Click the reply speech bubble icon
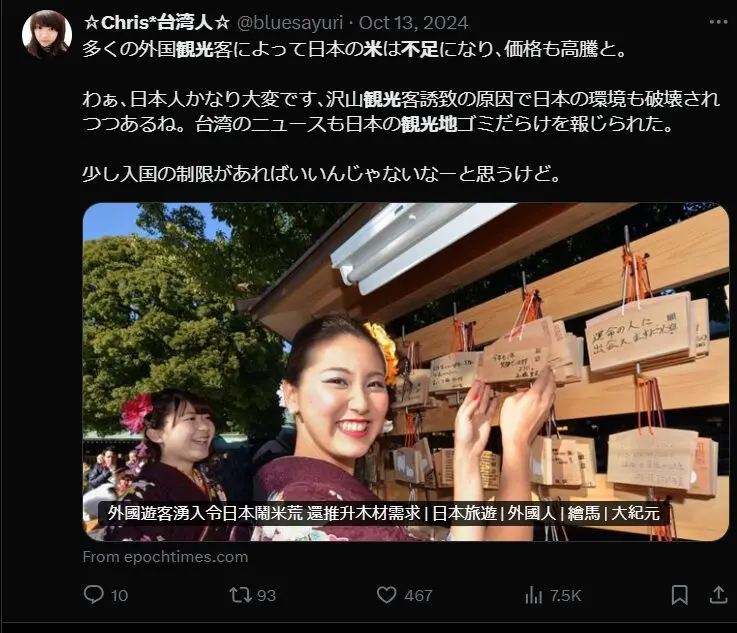The height and width of the screenshot is (633, 737). click(94, 594)
